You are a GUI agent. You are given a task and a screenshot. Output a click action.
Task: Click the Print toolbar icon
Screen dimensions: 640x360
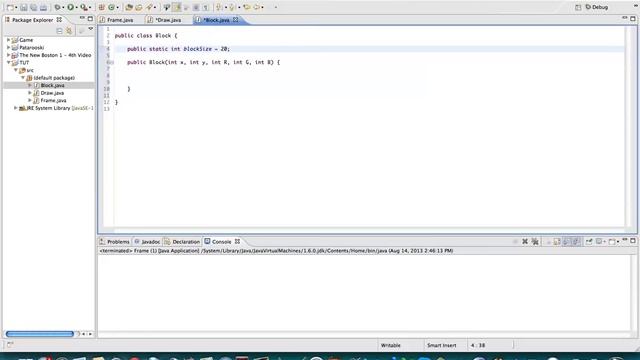(43, 7)
